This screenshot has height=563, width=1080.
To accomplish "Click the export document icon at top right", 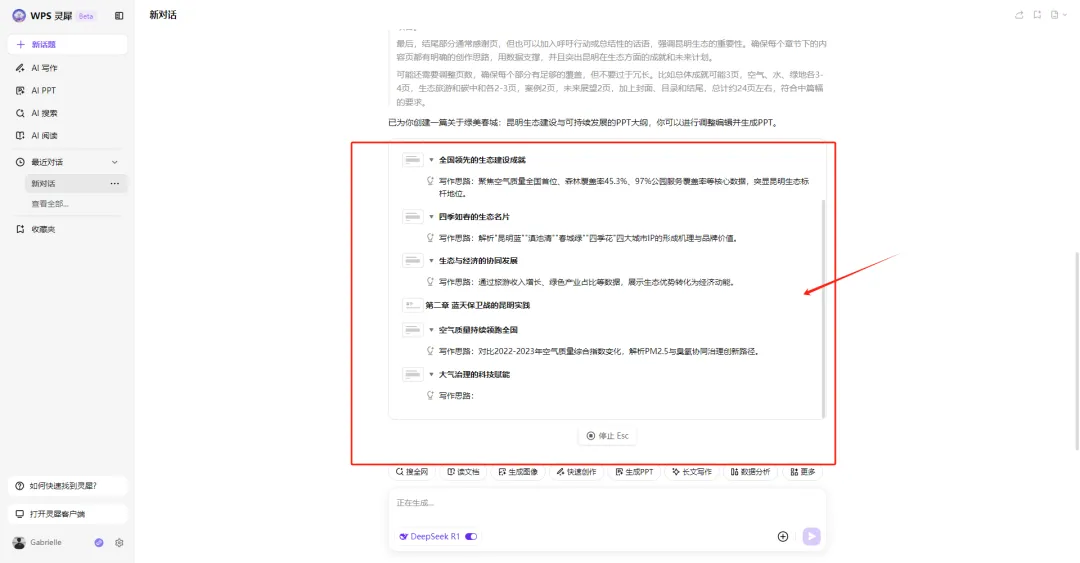I will [x=1054, y=14].
